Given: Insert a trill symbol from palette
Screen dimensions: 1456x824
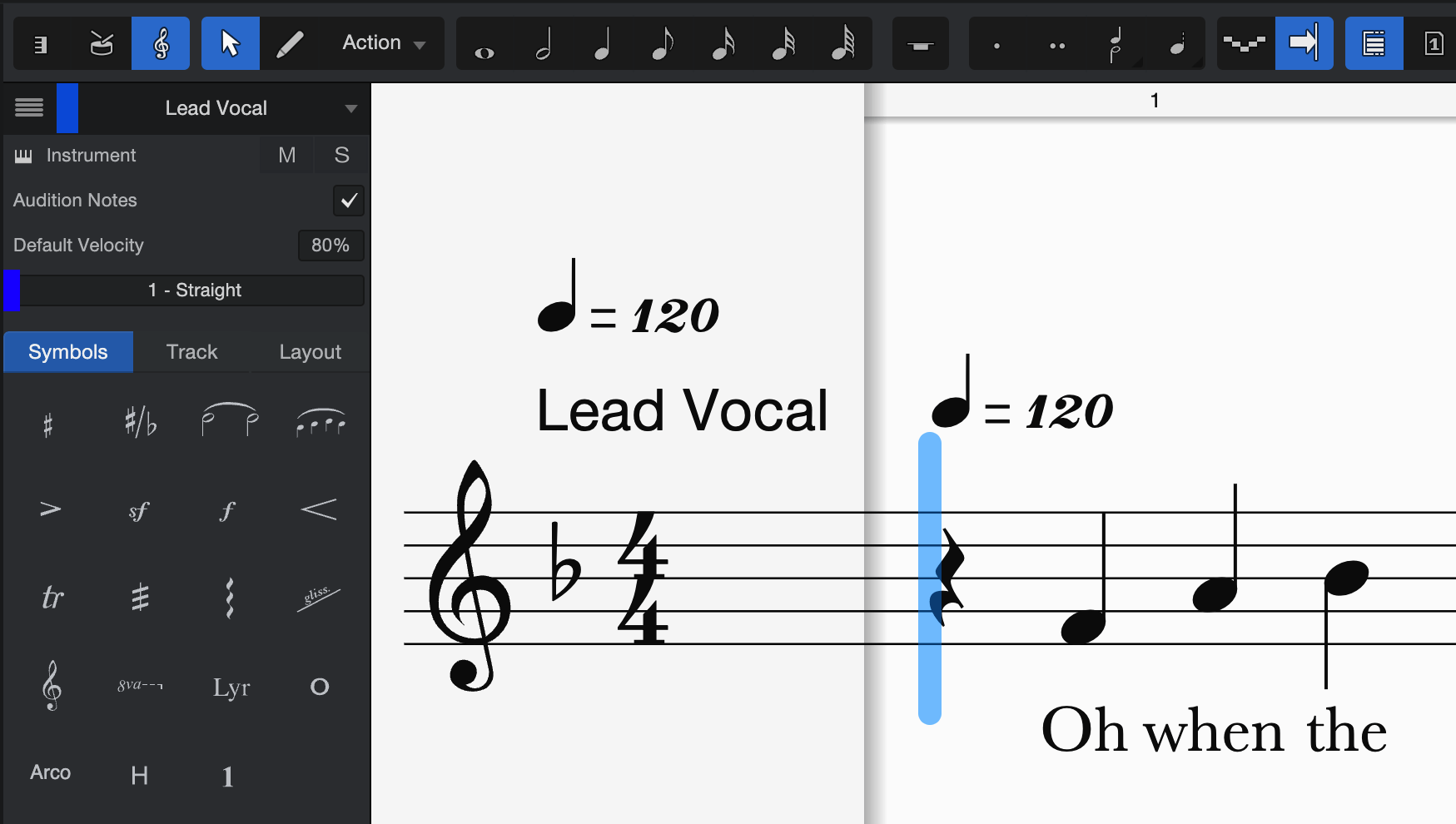Looking at the screenshot, I should 52,598.
